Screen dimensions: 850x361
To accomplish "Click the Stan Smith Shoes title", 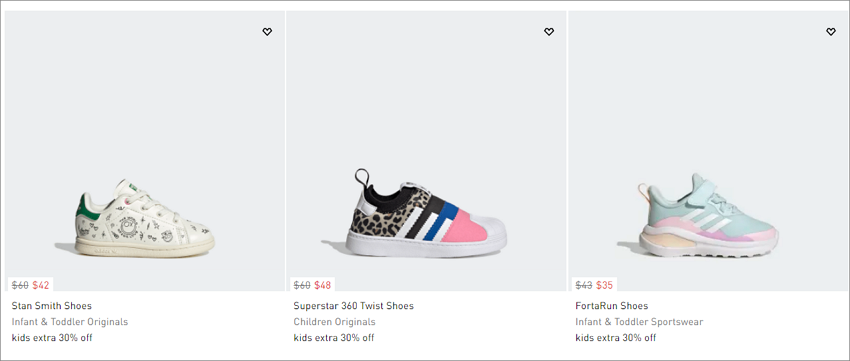I will click(51, 306).
